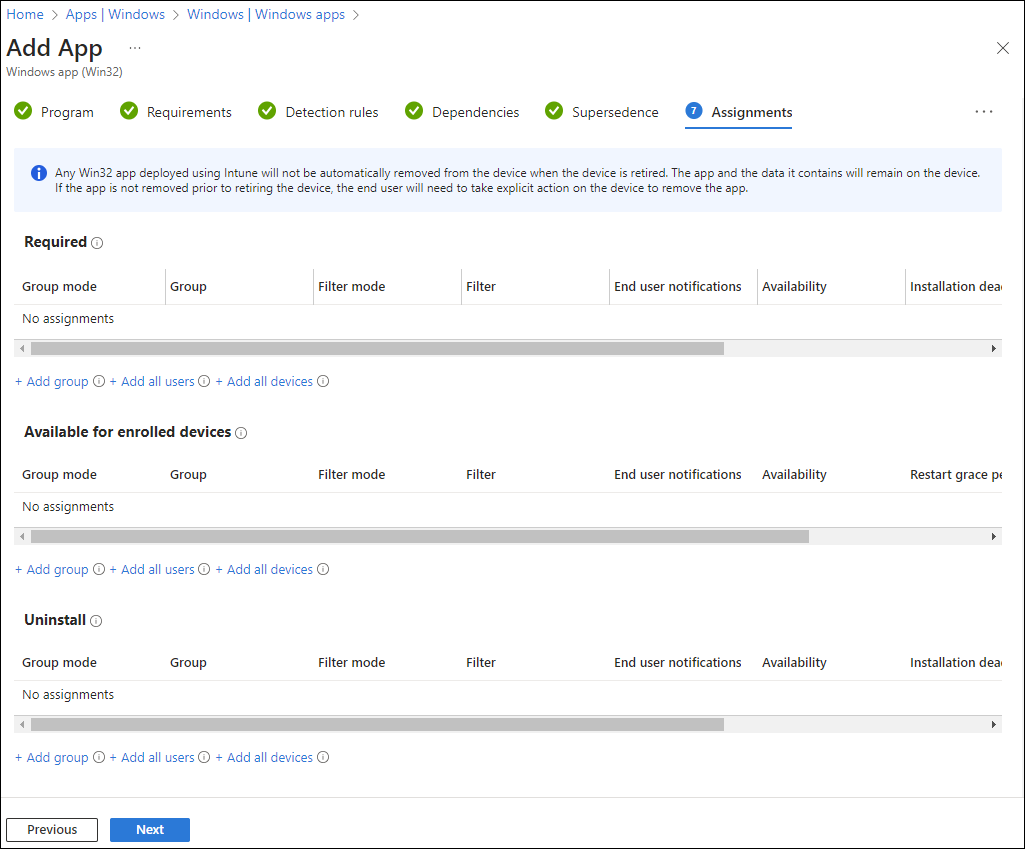Screen dimensions: 1025x849
Task: Close the Add App pane with the X
Action: point(1003,48)
